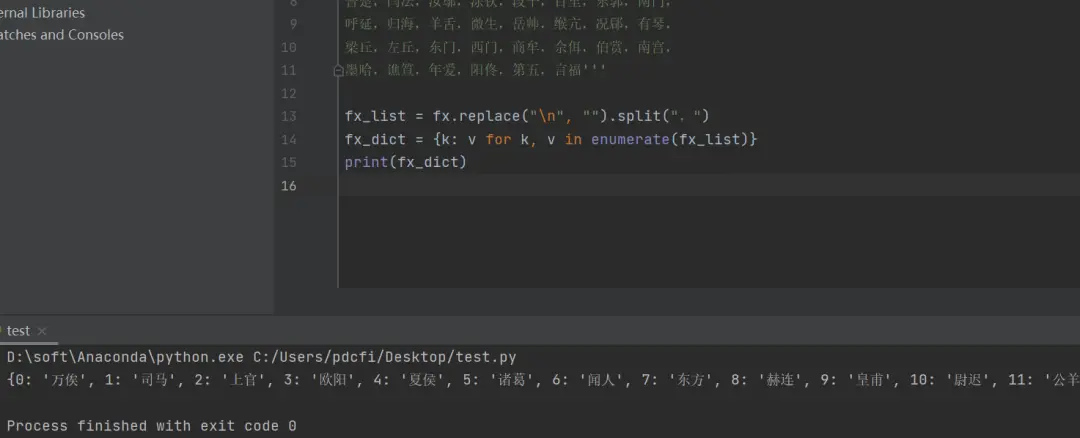Viewport: 1080px width, 438px height.
Task: Open the C:/Users/pdcfi/Desktop/test.py console link
Action: point(385,357)
